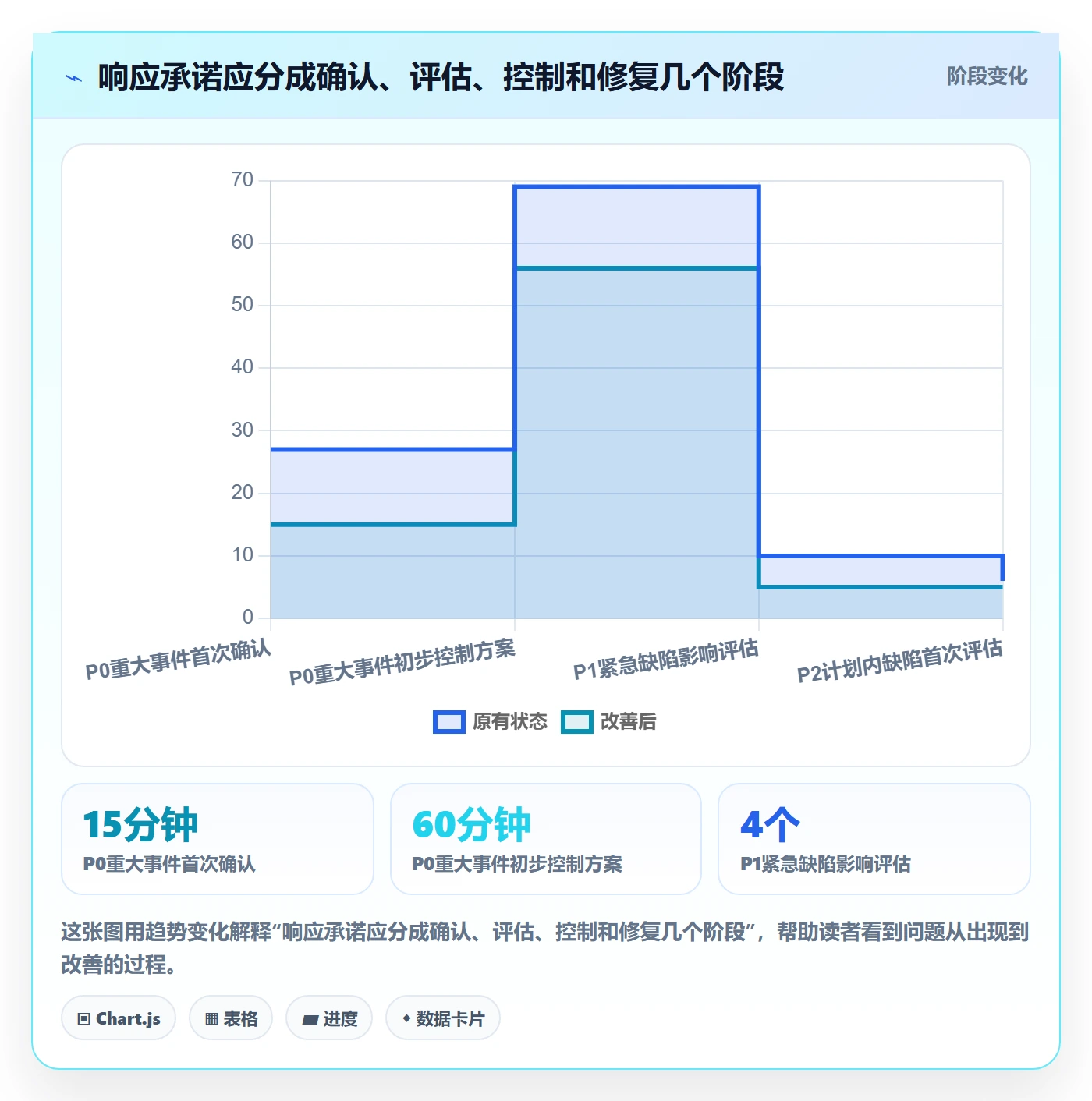Click the P2计划内缺陷首次评估 axis label

pos(900,661)
